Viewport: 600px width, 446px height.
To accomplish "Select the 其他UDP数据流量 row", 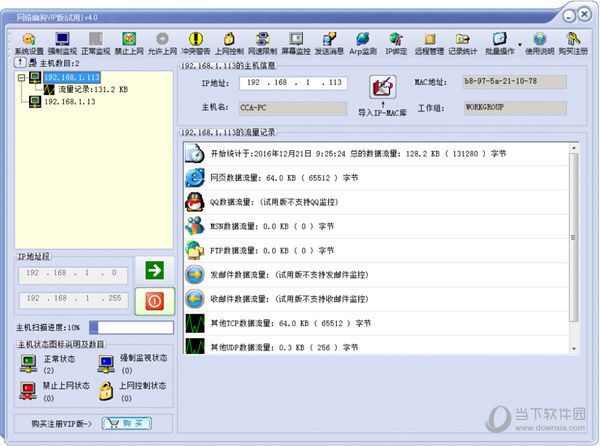I will point(377,346).
